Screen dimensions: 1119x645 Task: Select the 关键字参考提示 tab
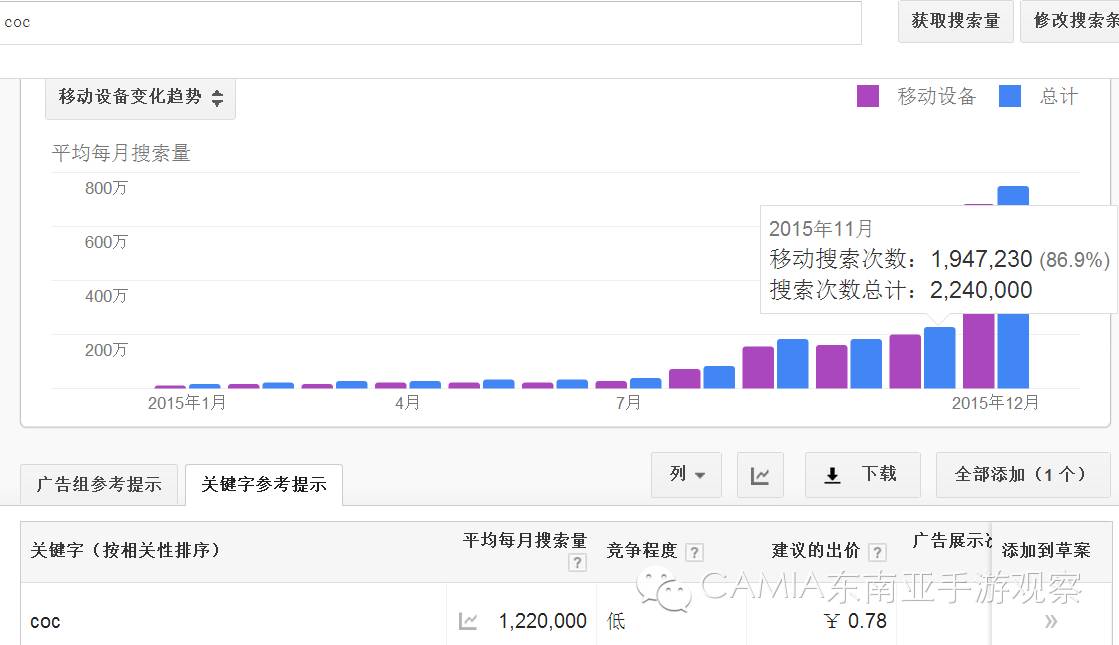point(264,484)
